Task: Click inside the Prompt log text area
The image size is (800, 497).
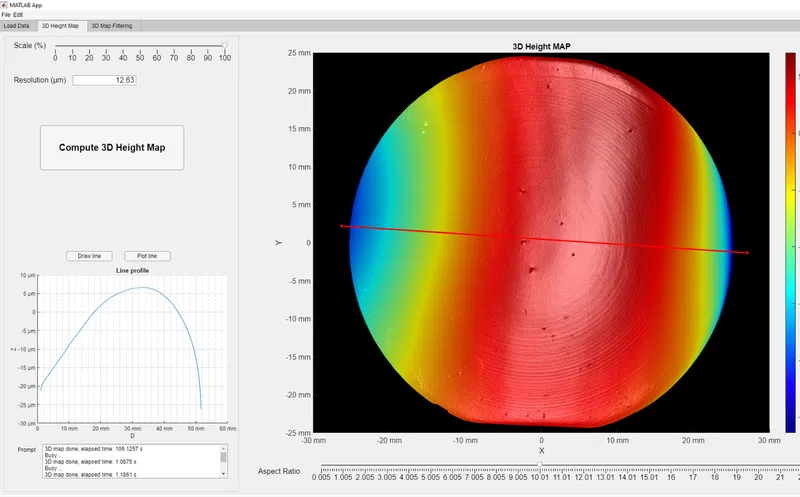Action: pyautogui.click(x=131, y=461)
